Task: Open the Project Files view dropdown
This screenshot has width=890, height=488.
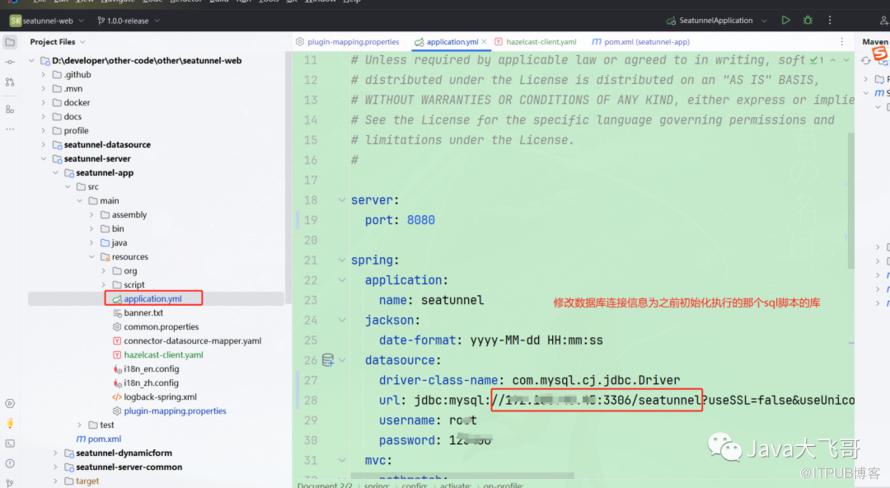Action: [x=84, y=42]
